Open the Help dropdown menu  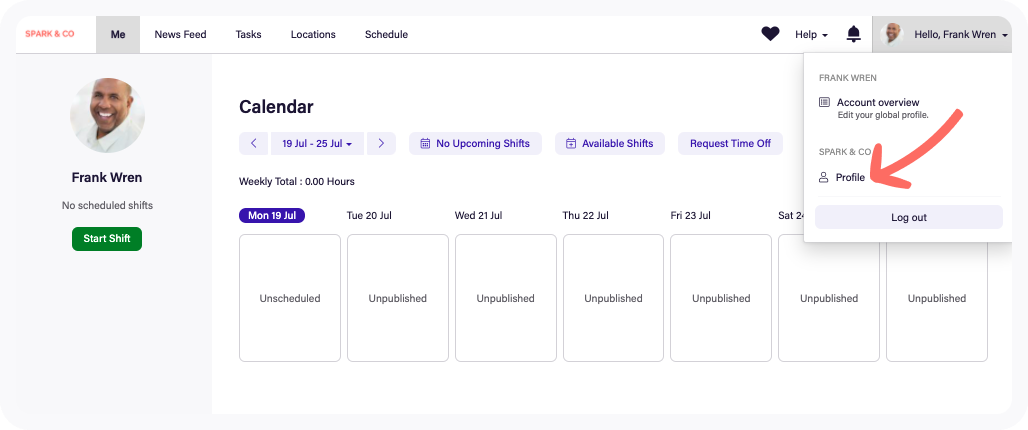tap(812, 34)
